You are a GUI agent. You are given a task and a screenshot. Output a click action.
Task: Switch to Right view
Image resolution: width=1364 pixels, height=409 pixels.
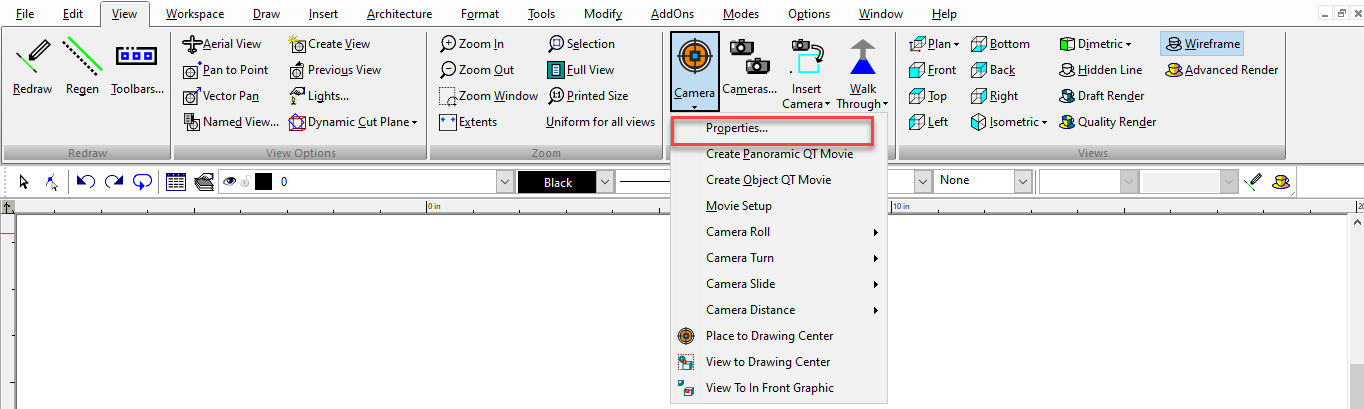pyautogui.click(x=994, y=96)
